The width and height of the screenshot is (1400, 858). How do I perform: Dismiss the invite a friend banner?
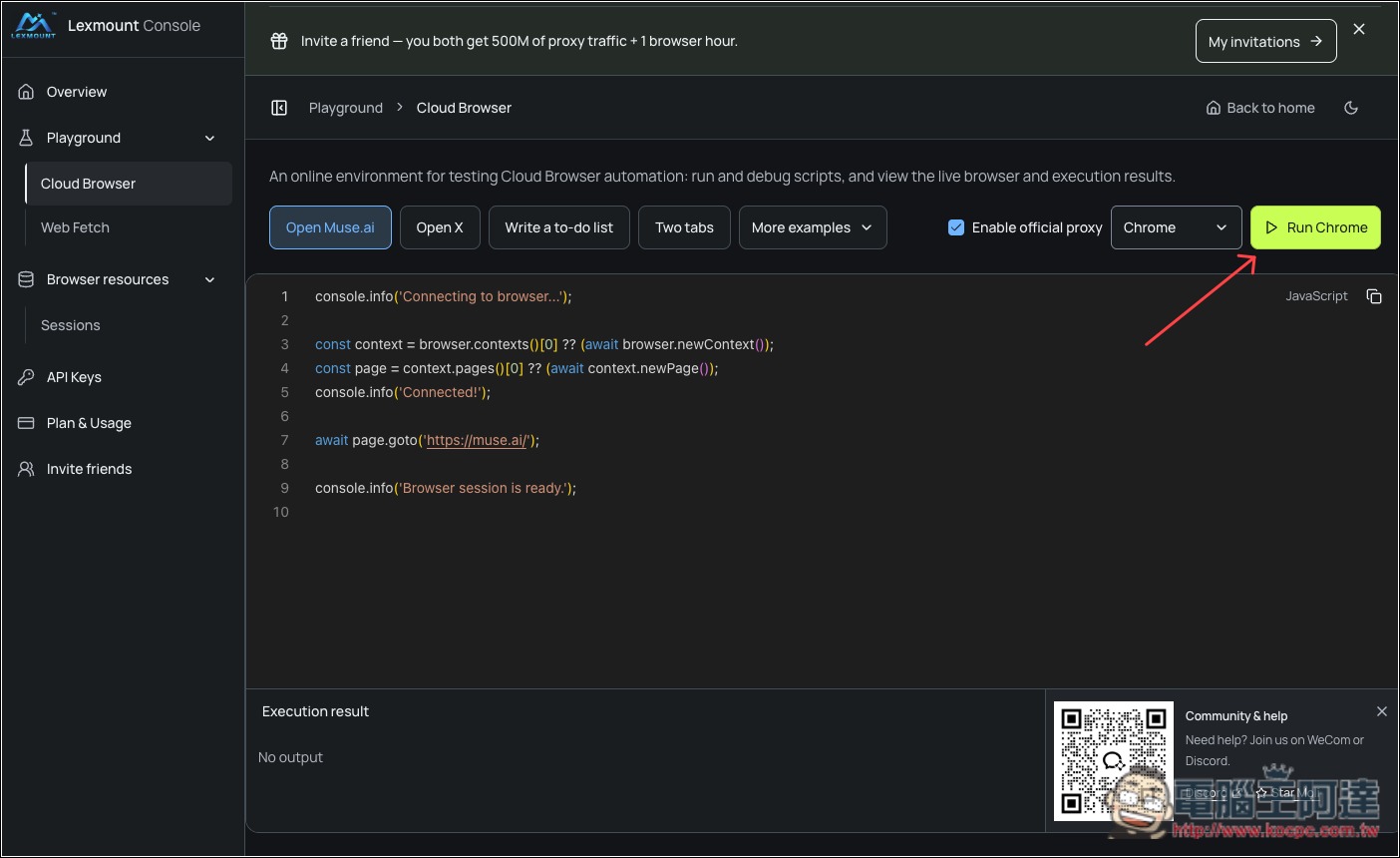click(1359, 30)
